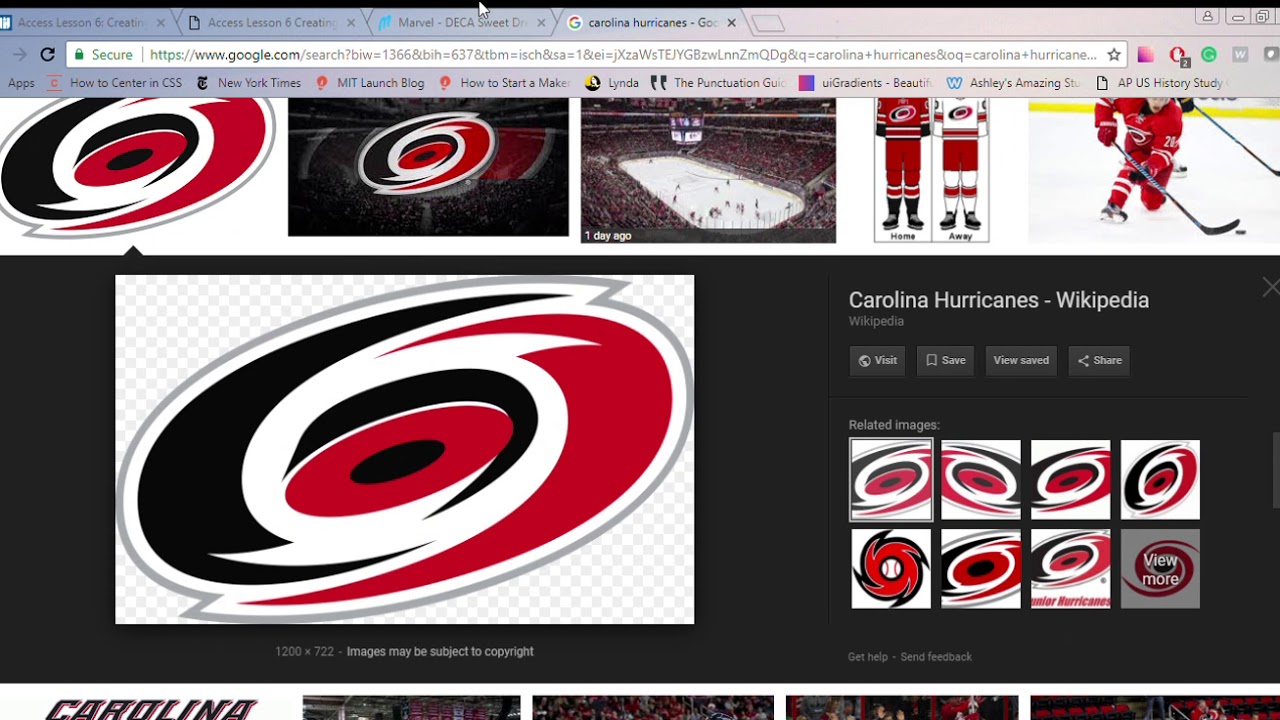Switch to the Marvel - DECA tab
1280x720 pixels.
[x=460, y=22]
